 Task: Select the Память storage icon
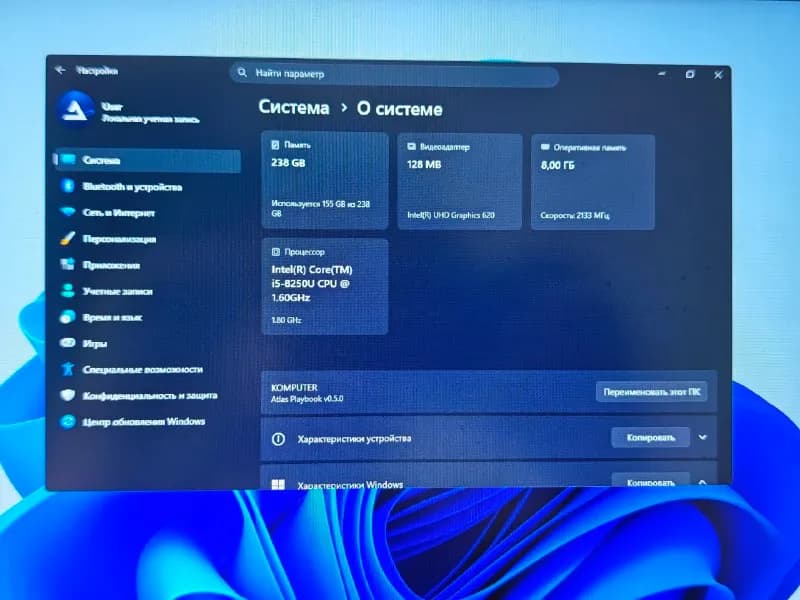click(x=276, y=145)
